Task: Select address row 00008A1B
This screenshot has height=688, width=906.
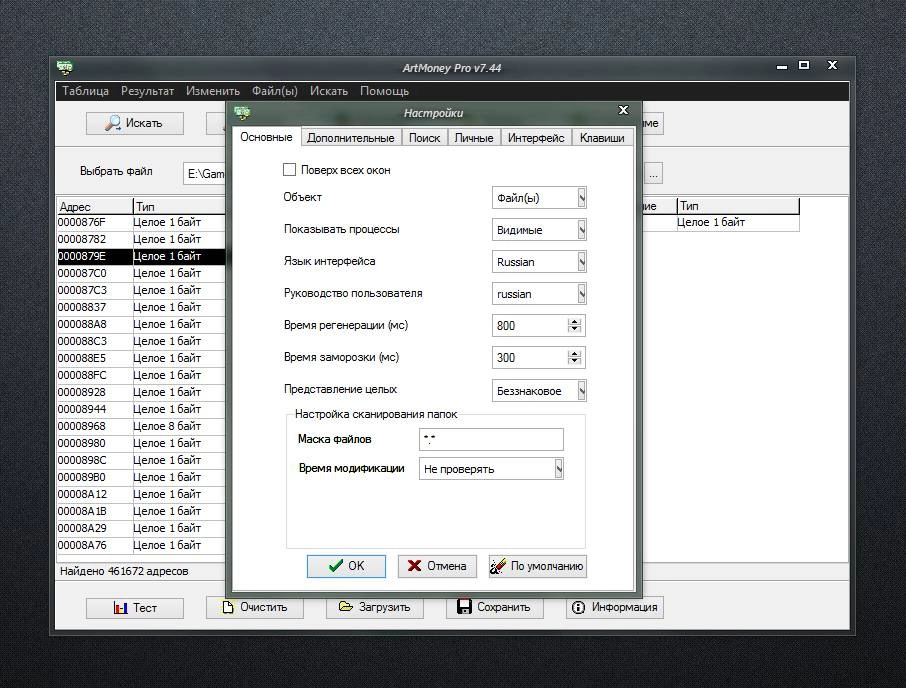Action: tap(141, 511)
